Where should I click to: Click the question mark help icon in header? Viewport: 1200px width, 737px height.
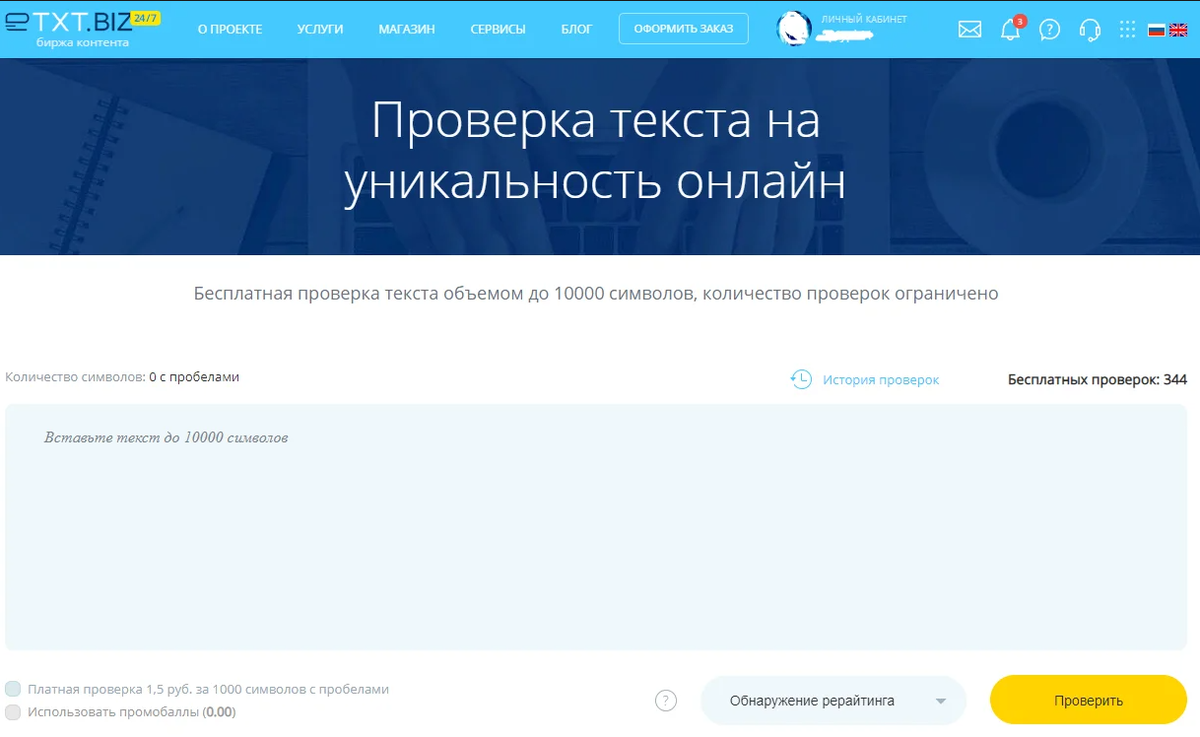1049,30
